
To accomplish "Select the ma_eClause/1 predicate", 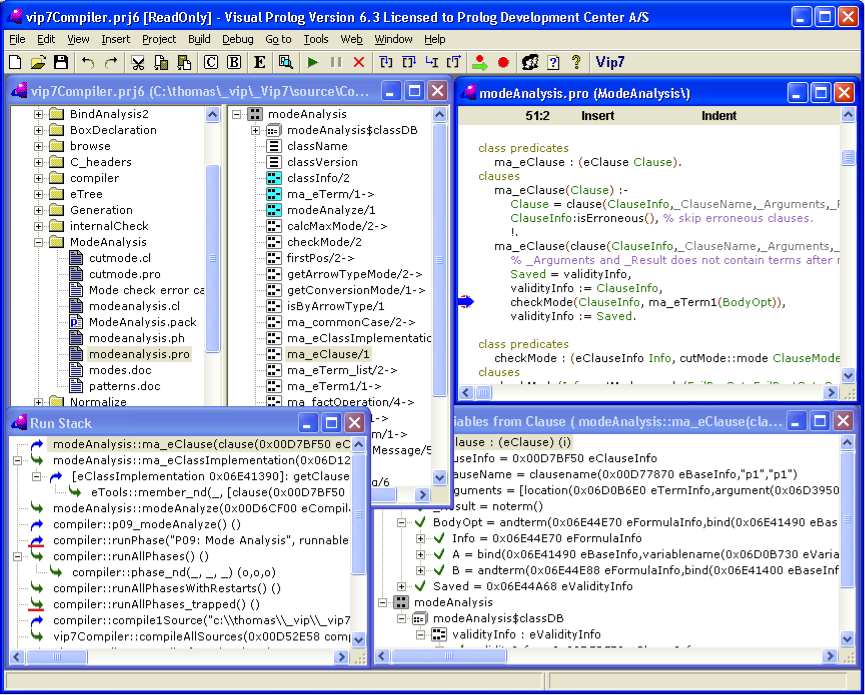I will [329, 354].
